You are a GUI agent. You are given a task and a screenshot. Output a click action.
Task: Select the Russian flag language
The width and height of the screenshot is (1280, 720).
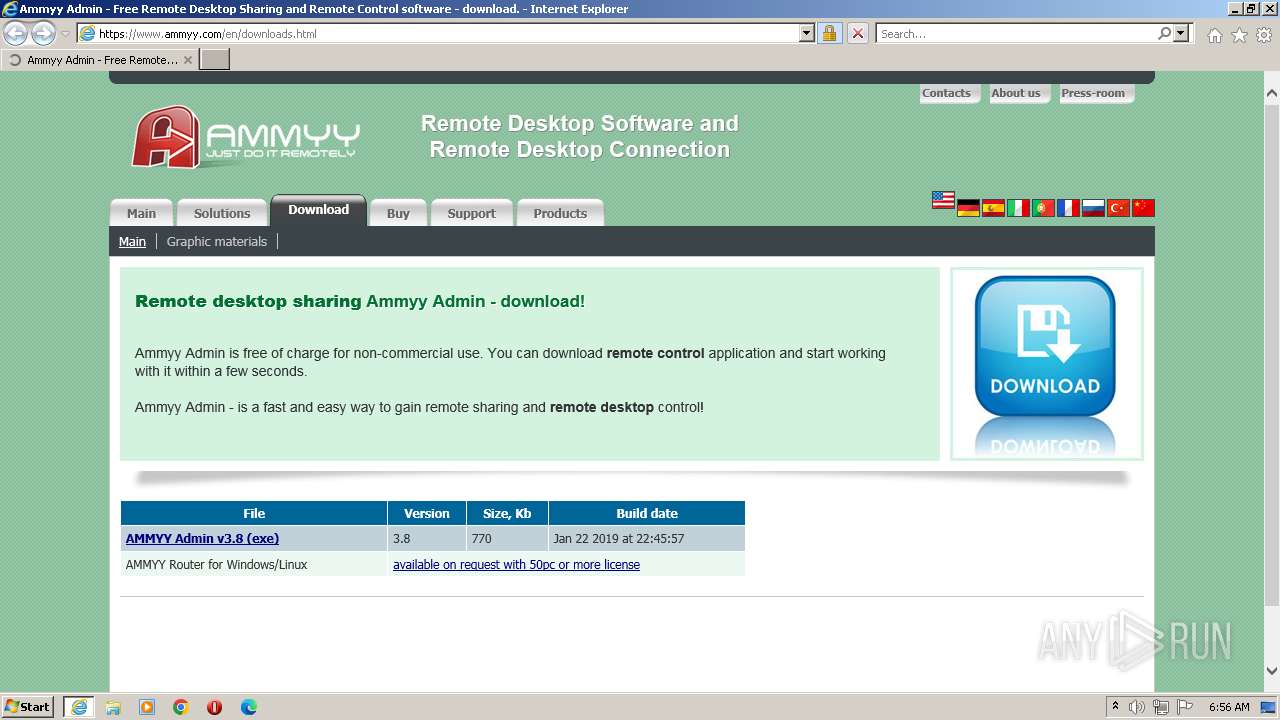1093,208
